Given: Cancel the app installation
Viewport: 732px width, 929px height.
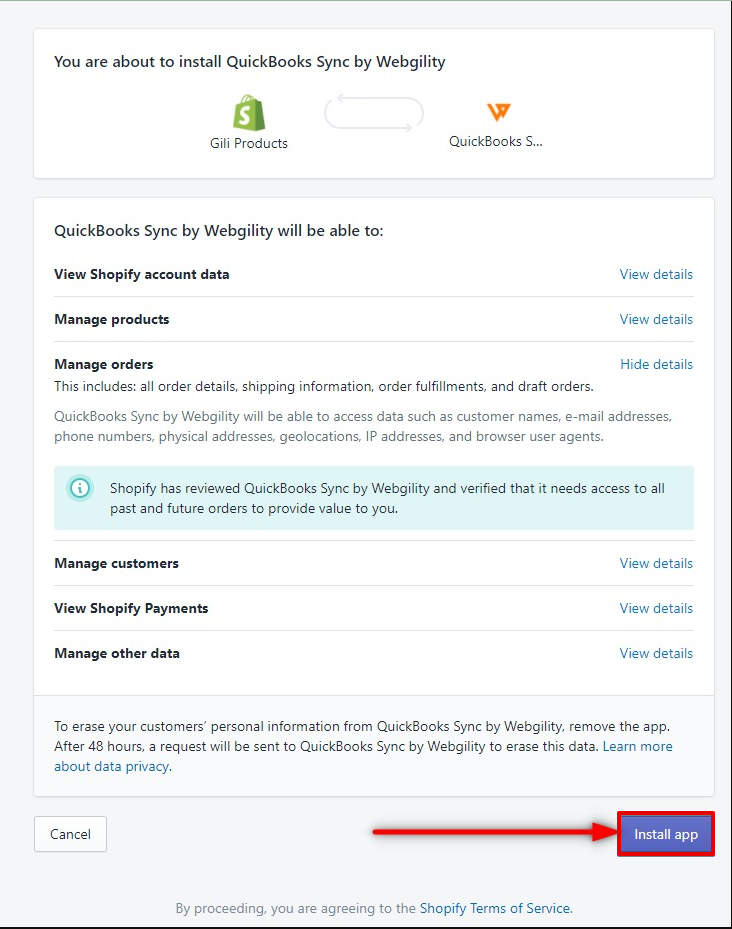Looking at the screenshot, I should coord(71,834).
